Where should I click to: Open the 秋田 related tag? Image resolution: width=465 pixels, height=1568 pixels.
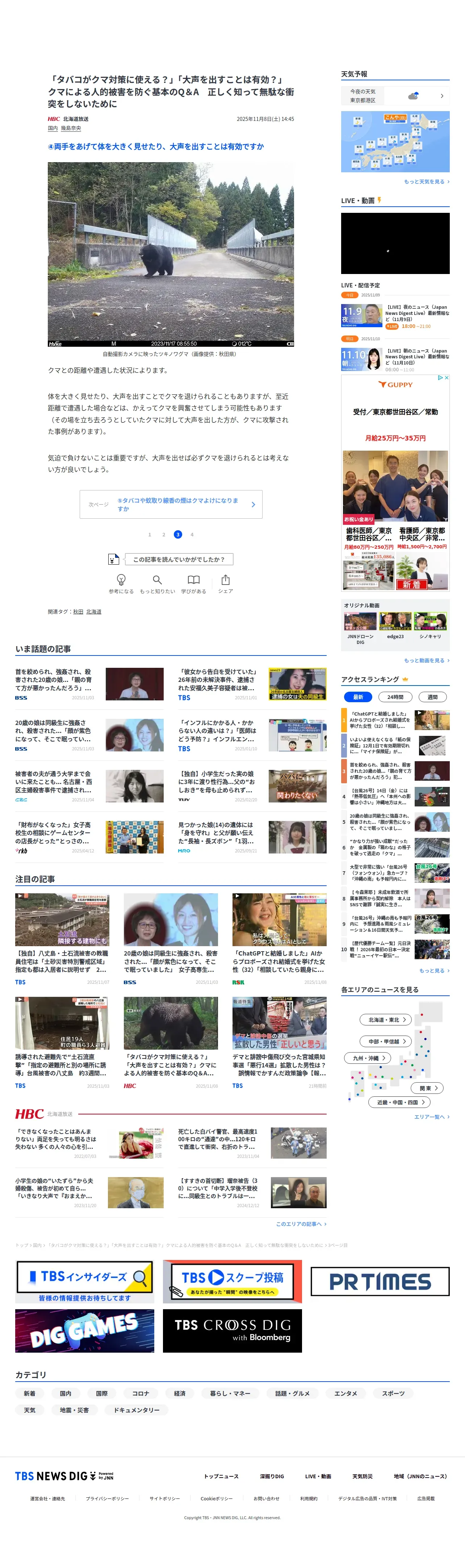click(78, 612)
